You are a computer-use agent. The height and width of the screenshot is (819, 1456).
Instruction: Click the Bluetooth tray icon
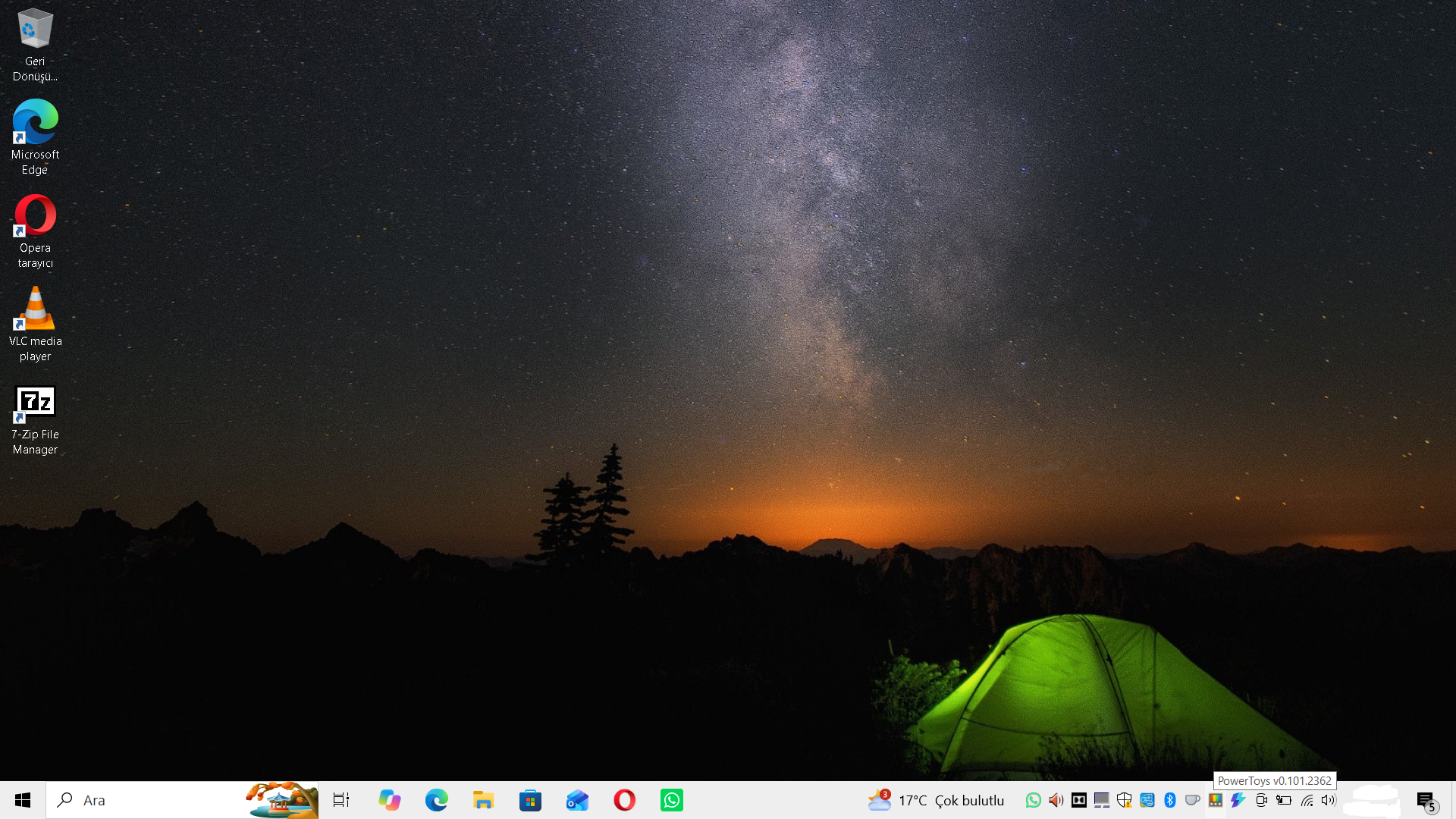[1170, 800]
